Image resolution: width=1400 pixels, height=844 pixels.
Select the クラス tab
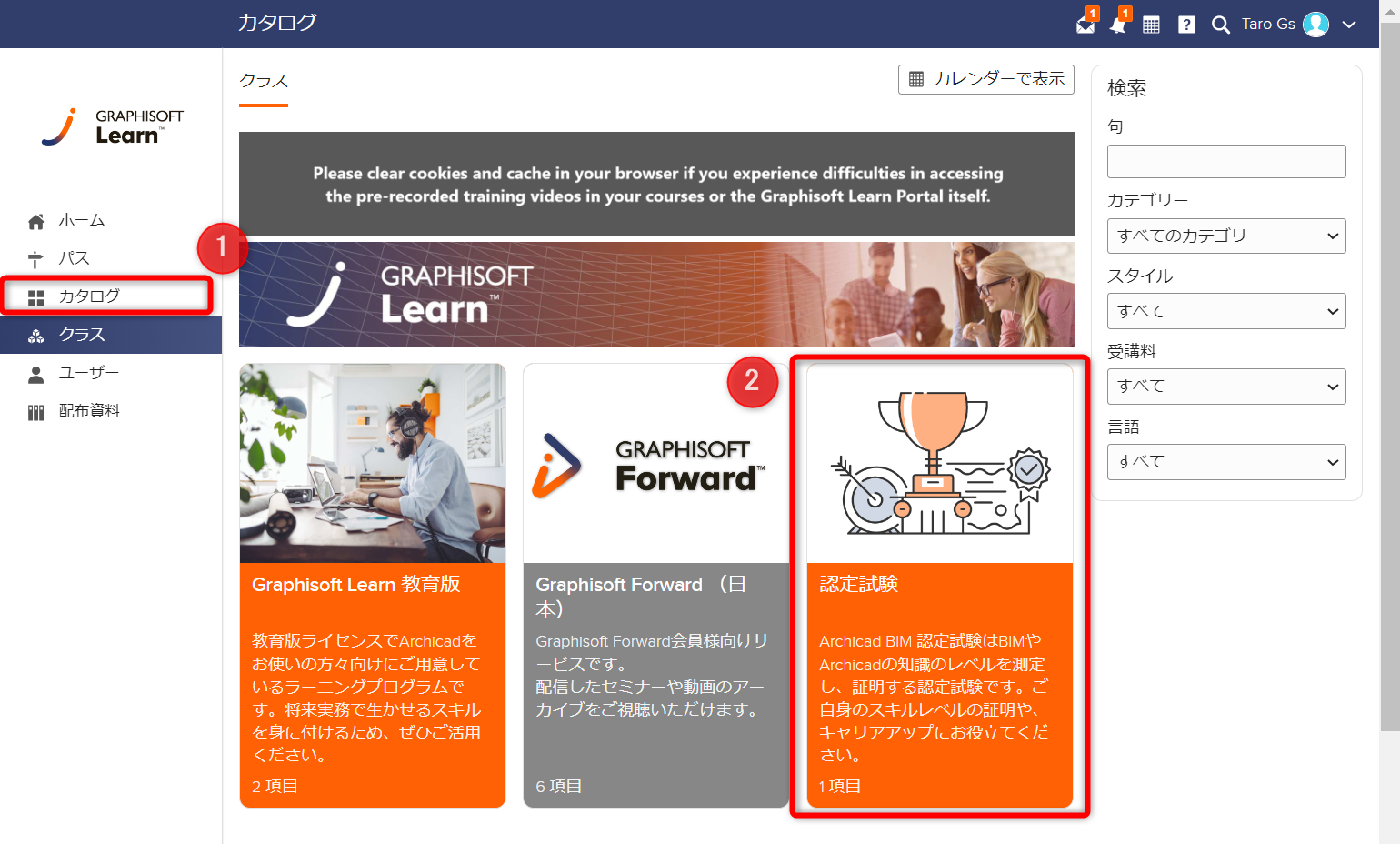click(264, 81)
